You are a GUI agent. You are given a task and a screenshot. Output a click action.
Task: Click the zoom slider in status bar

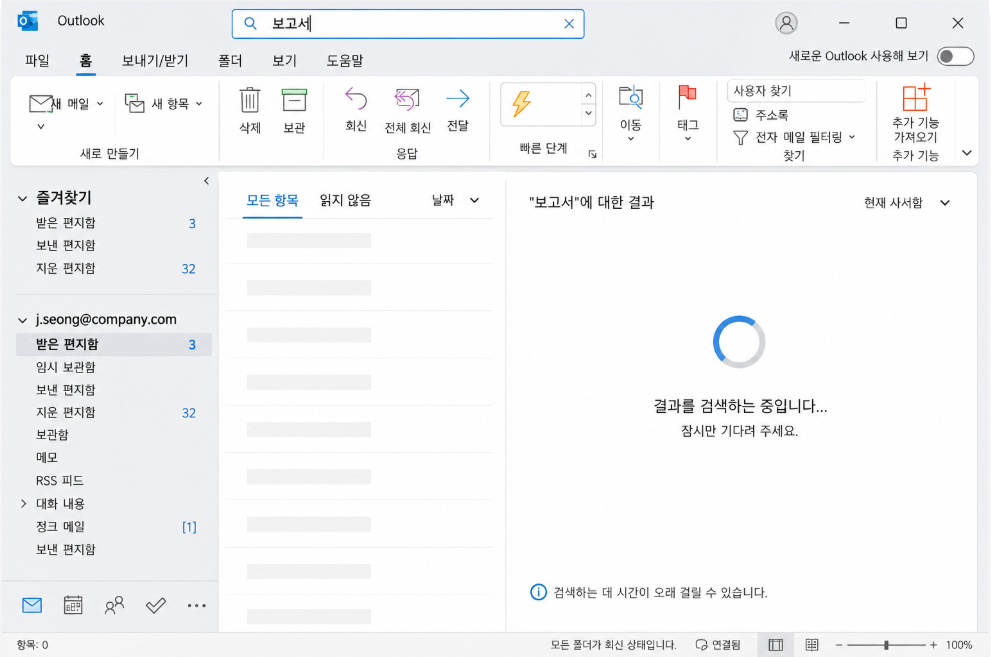point(886,645)
